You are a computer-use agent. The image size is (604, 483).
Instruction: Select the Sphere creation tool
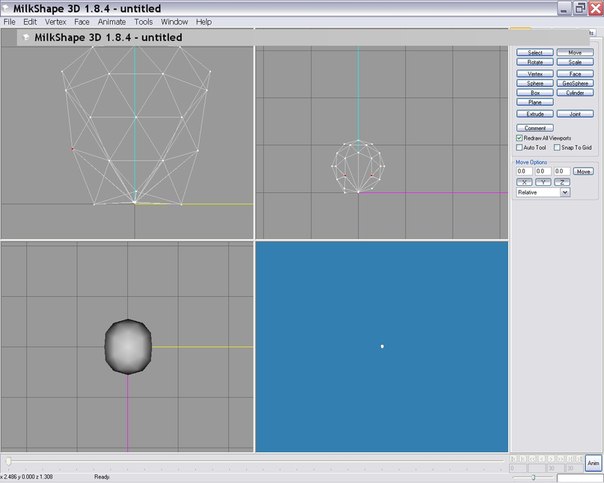(x=535, y=83)
